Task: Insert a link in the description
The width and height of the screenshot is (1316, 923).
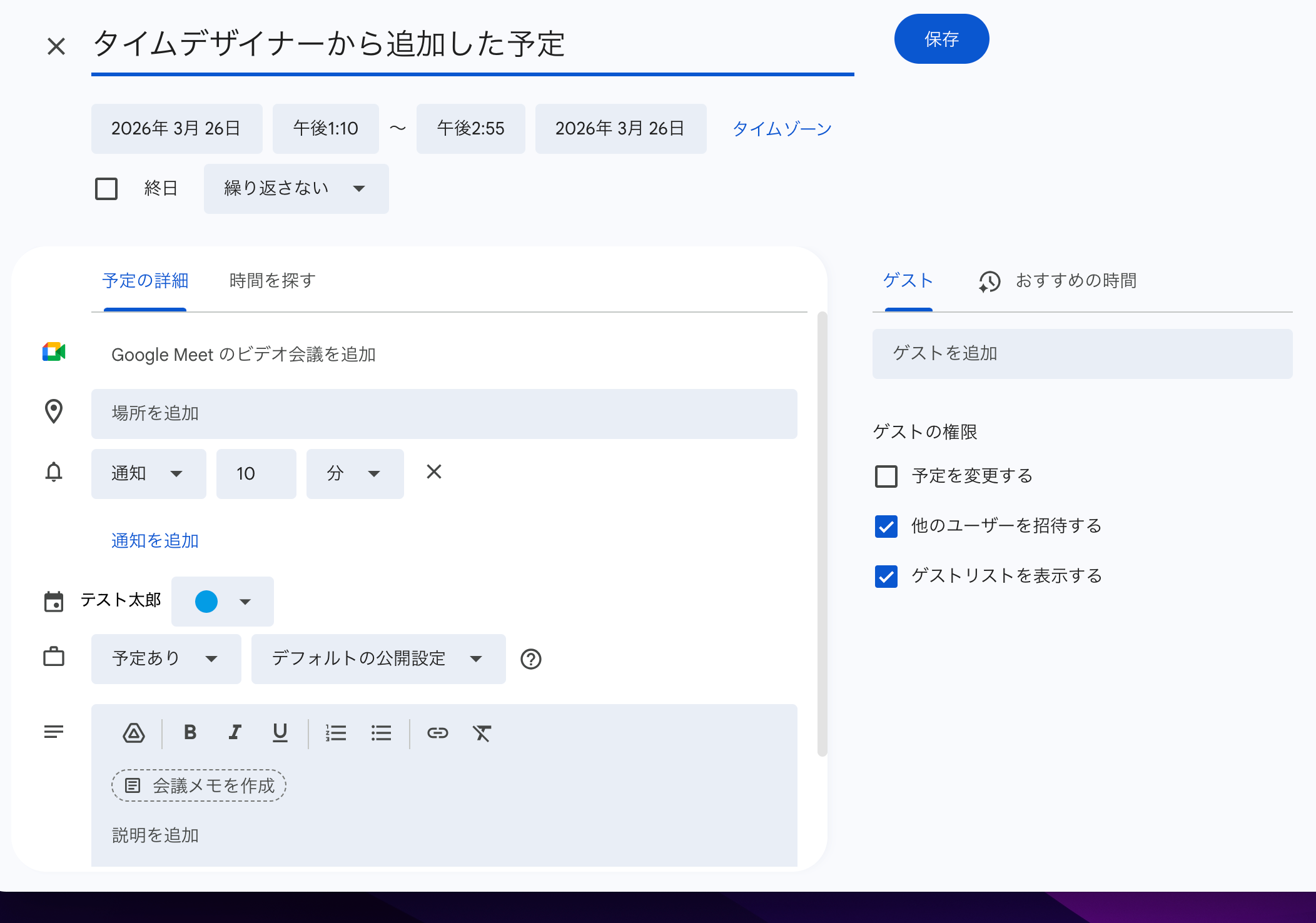Action: pyautogui.click(x=438, y=732)
